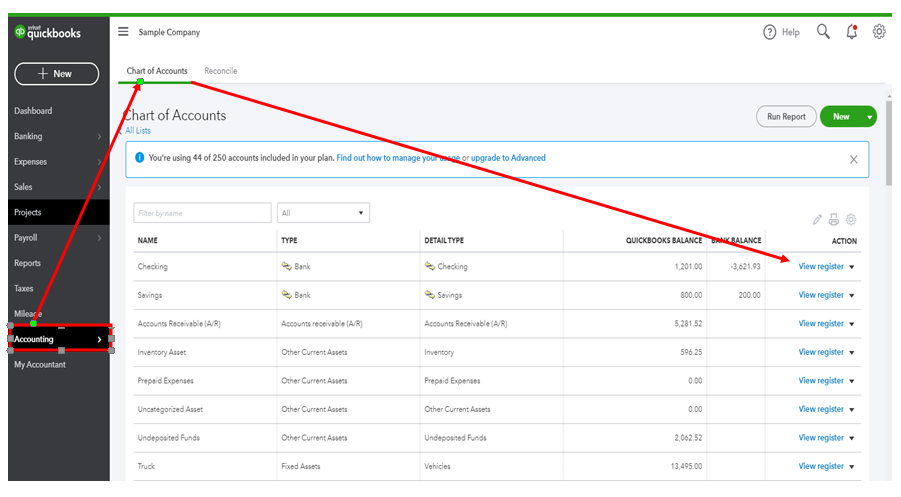Viewport: 901px width, 497px height.
Task: Expand the Payroll submenu chevron
Action: coord(99,238)
